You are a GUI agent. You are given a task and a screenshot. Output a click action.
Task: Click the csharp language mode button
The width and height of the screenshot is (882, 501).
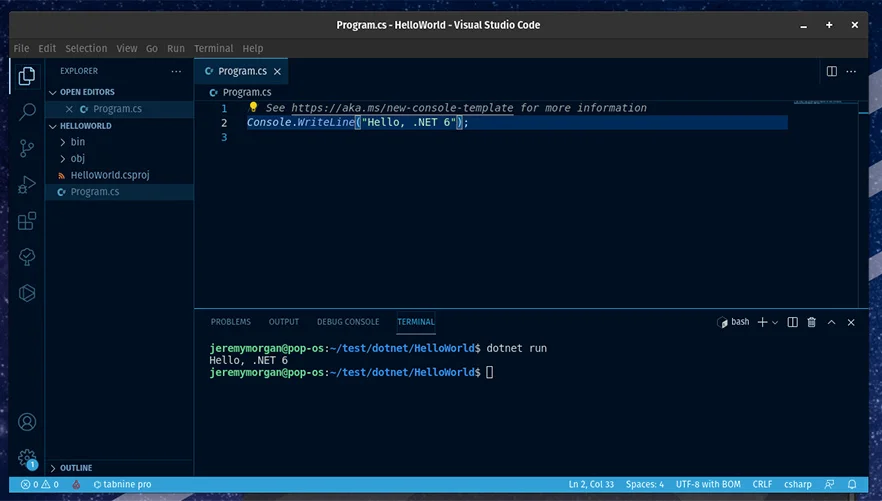[798, 485]
